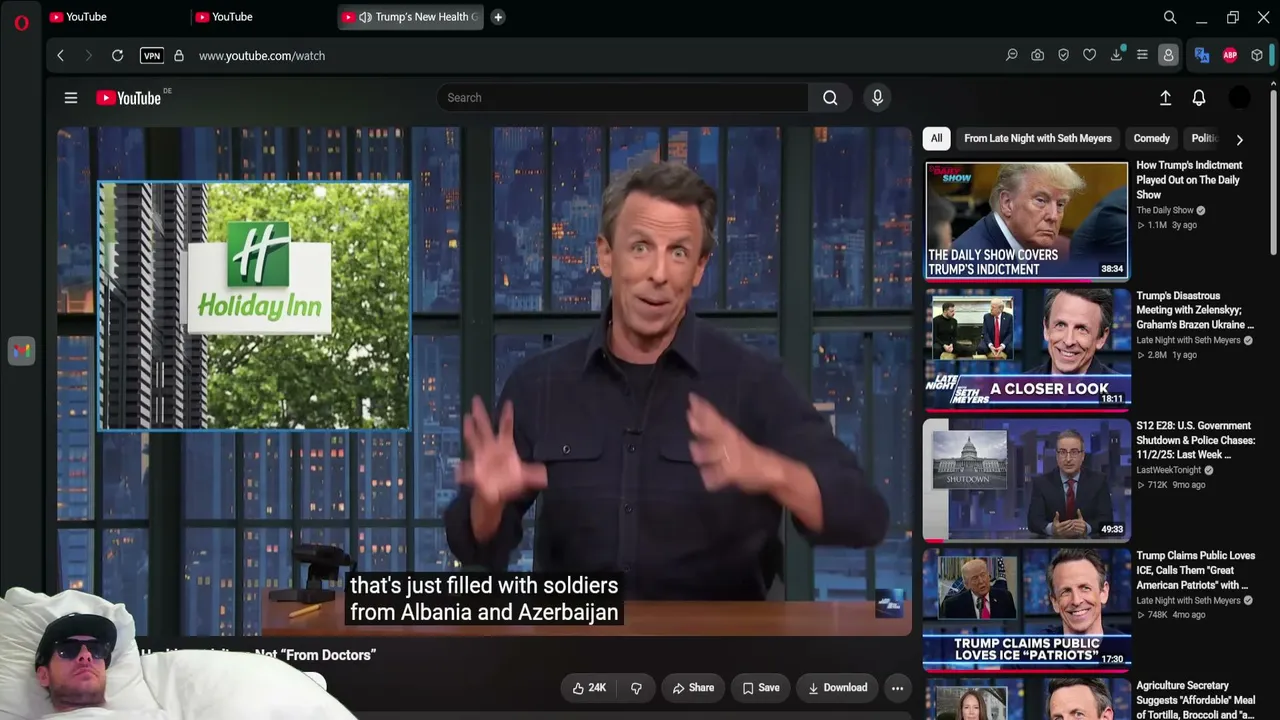Save the video to a playlist
The image size is (1280, 720).
[x=760, y=688]
